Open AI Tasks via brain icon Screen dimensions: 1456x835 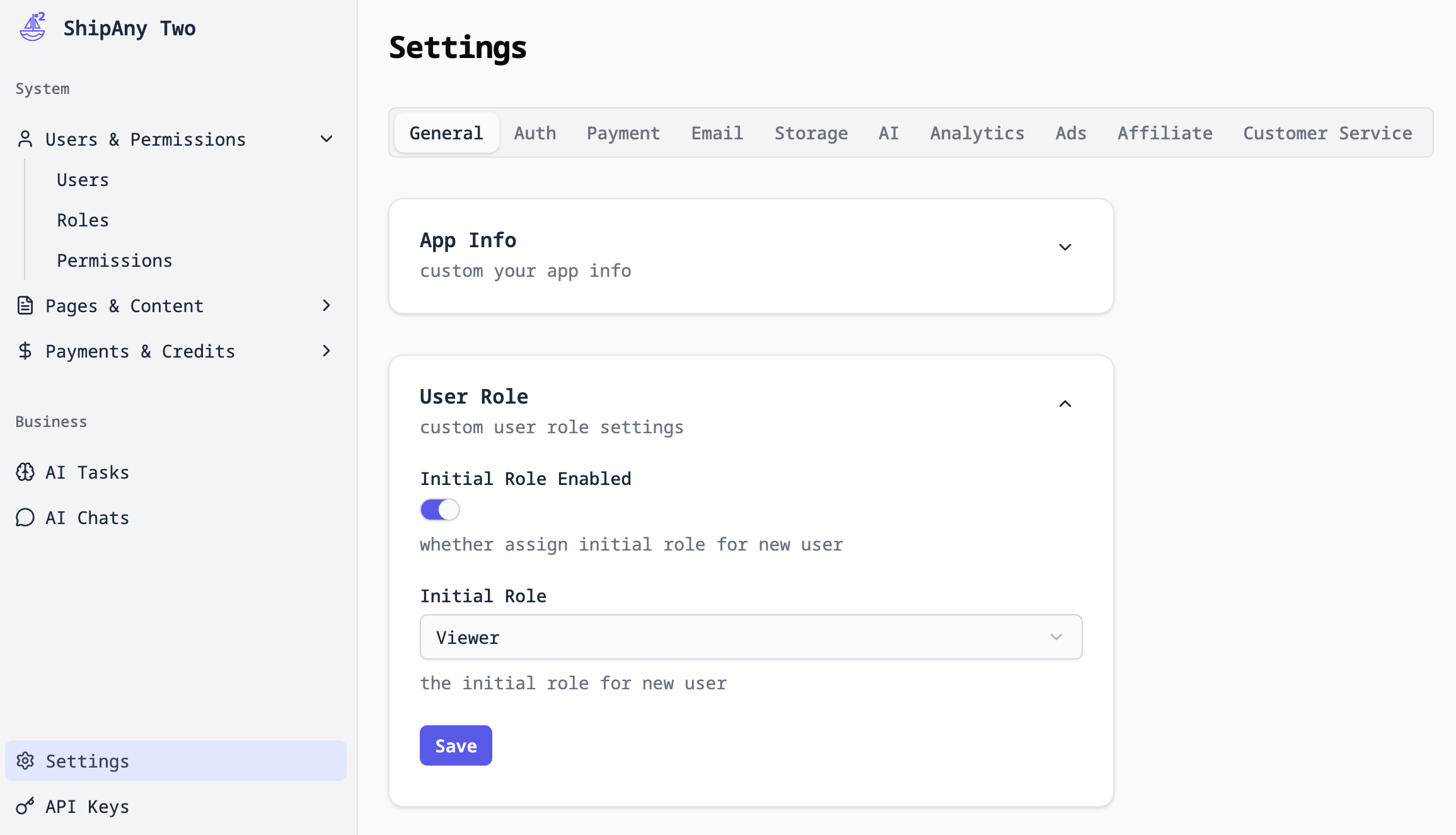pos(25,472)
